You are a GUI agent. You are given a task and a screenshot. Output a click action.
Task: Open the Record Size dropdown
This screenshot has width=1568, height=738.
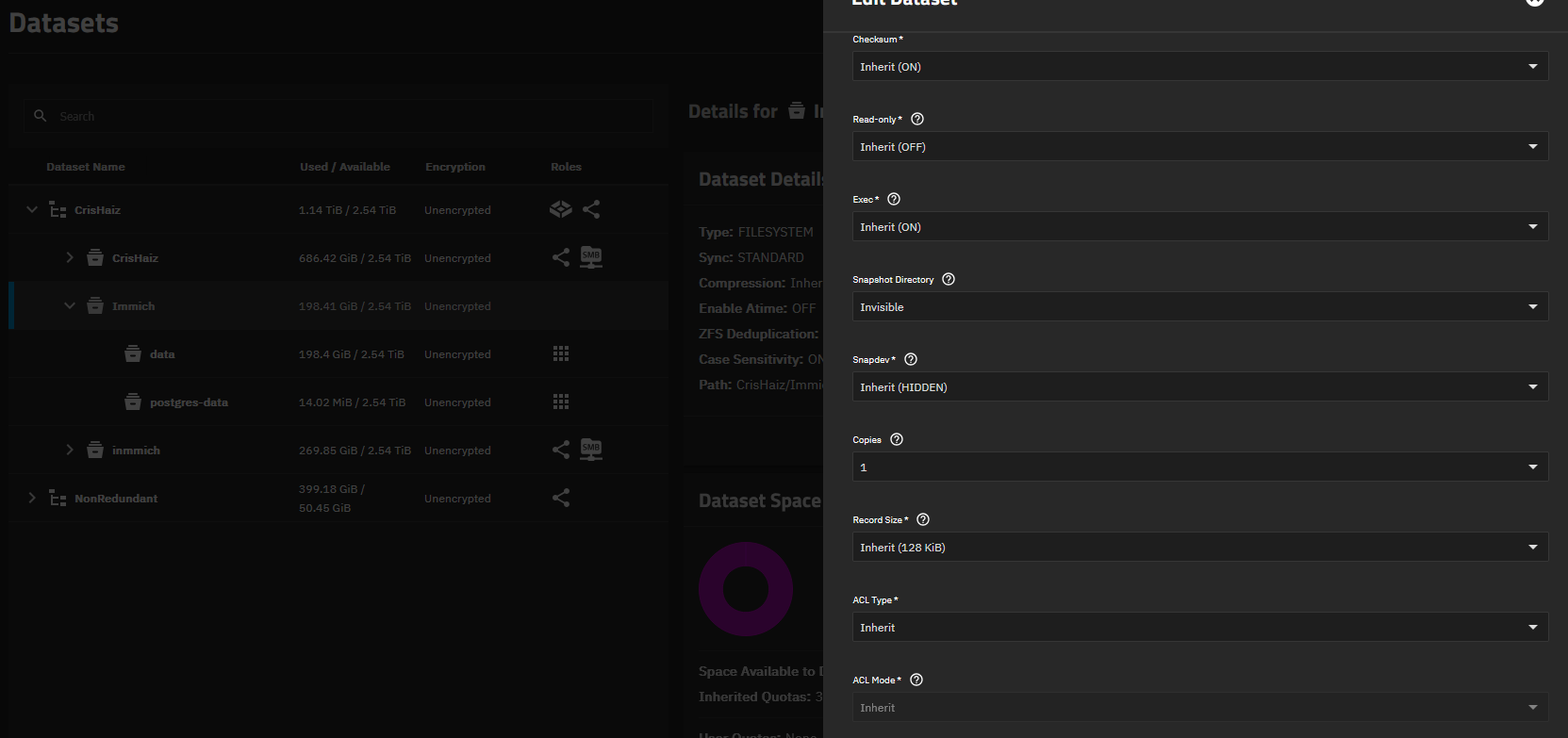pyautogui.click(x=1199, y=548)
